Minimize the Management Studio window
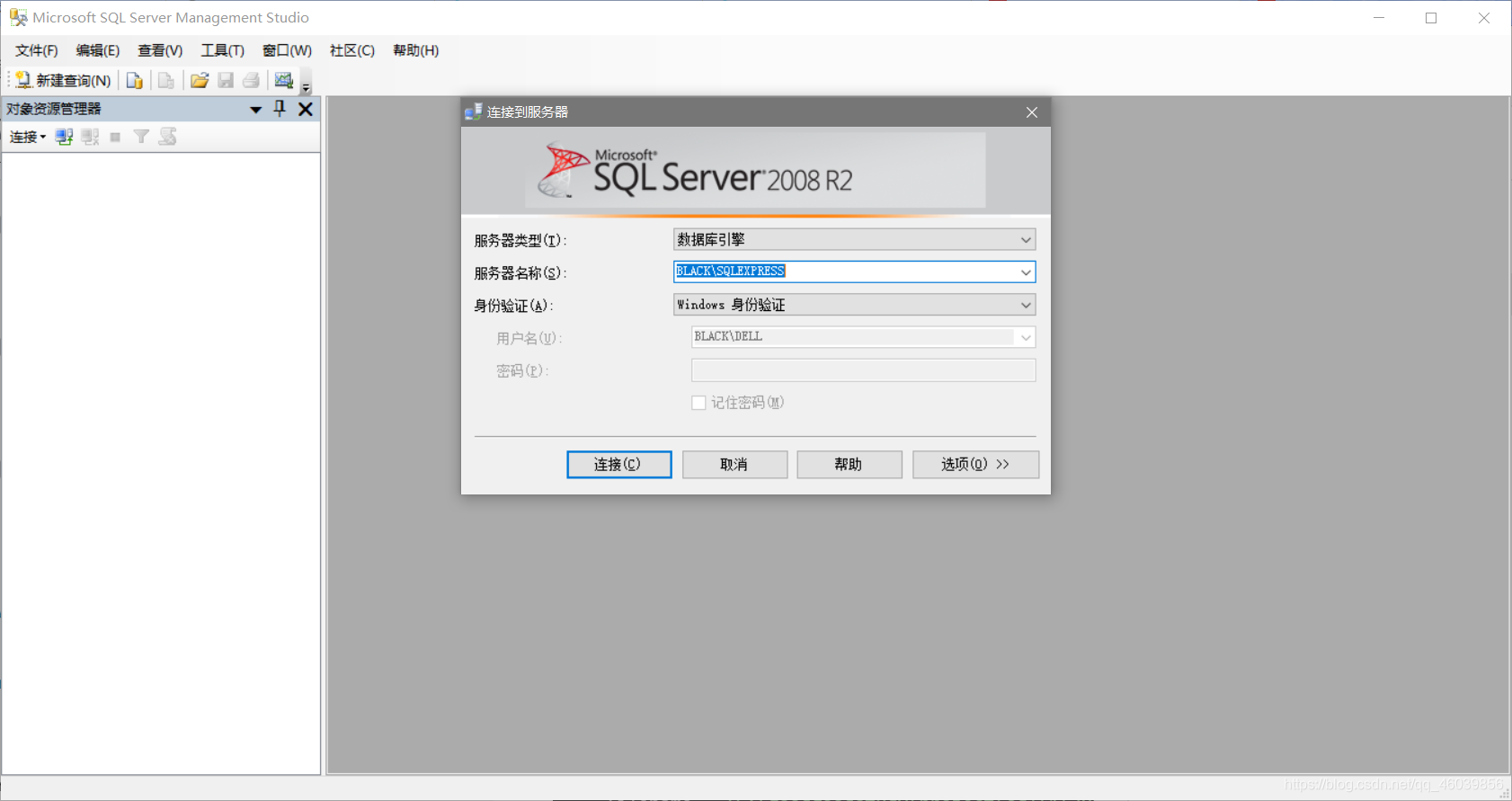Viewport: 1512px width, 801px height. pos(1379,18)
